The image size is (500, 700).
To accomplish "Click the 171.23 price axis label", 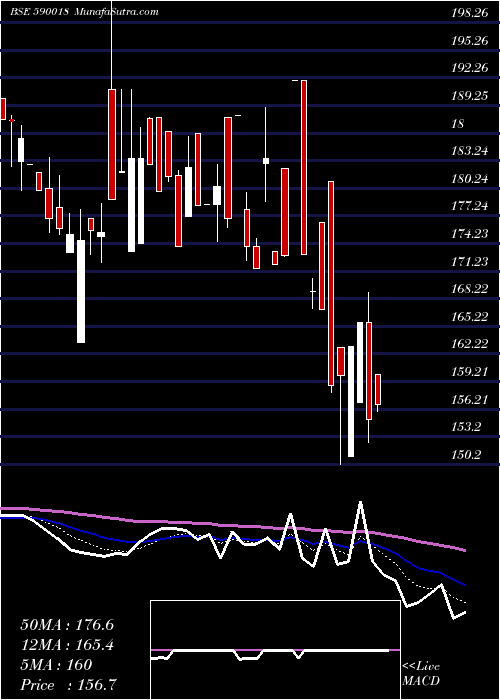I will (469, 261).
